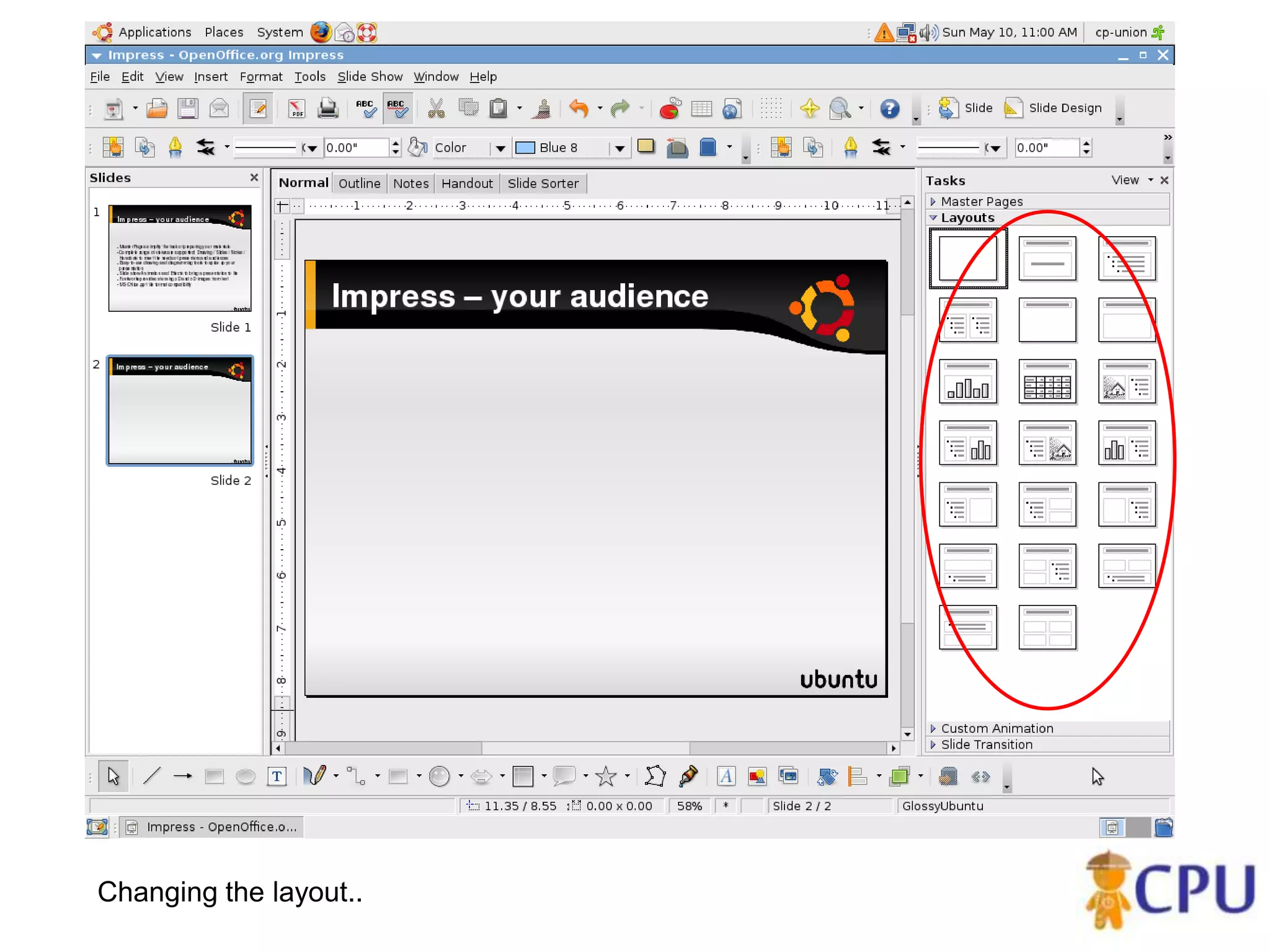Image resolution: width=1270 pixels, height=952 pixels.
Task: Click the Save floppy disk icon
Action: [187, 108]
